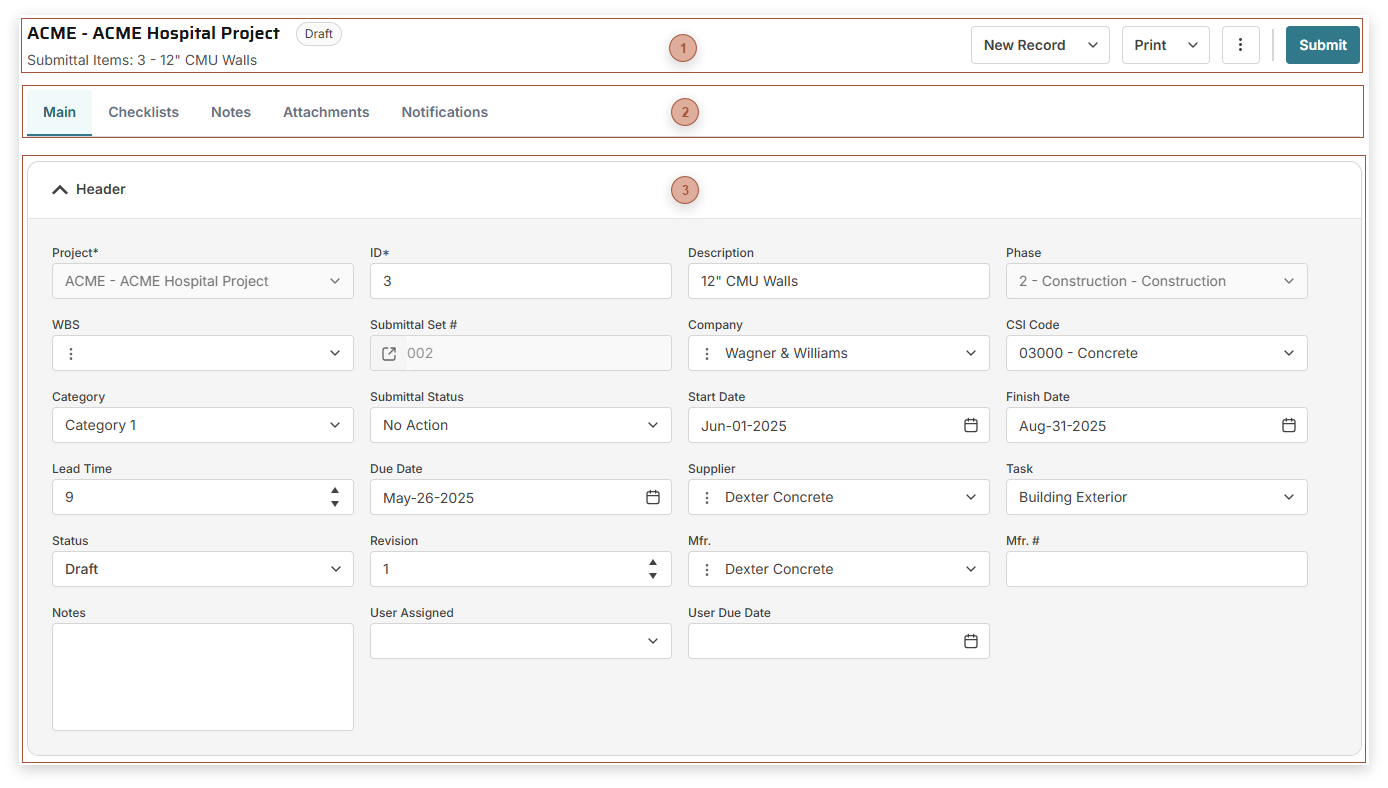Click the Company field's three-dot icon
The height and width of the screenshot is (788, 1388).
point(707,353)
